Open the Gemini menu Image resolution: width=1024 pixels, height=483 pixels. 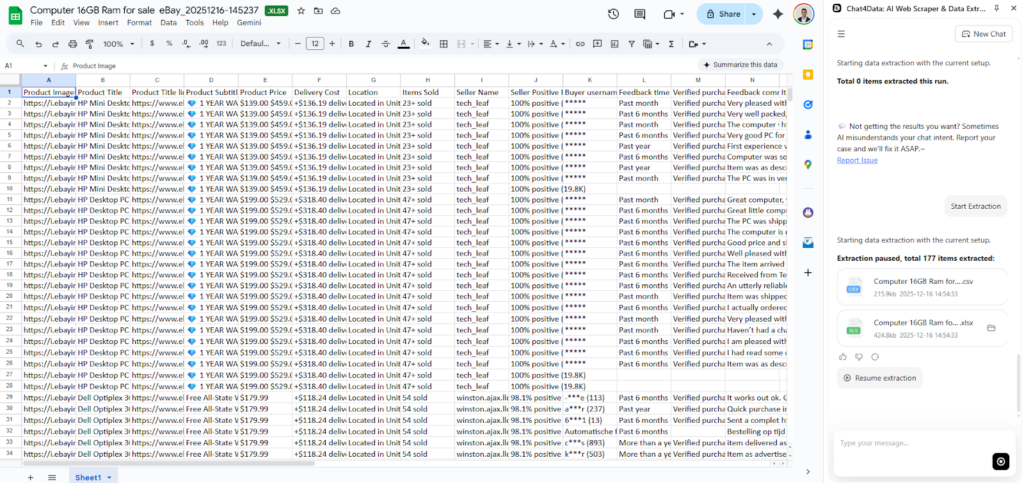tap(249, 23)
